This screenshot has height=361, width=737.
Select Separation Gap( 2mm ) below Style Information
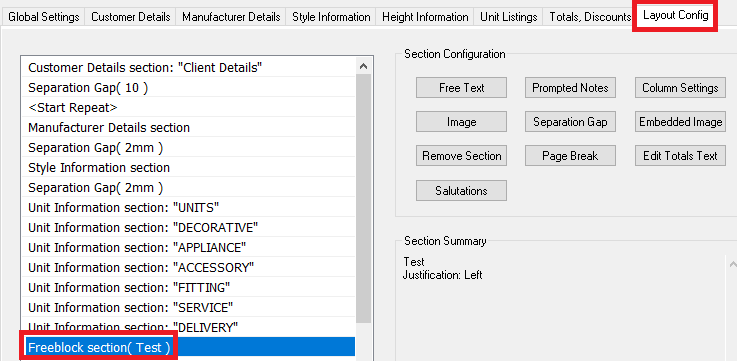click(x=188, y=188)
